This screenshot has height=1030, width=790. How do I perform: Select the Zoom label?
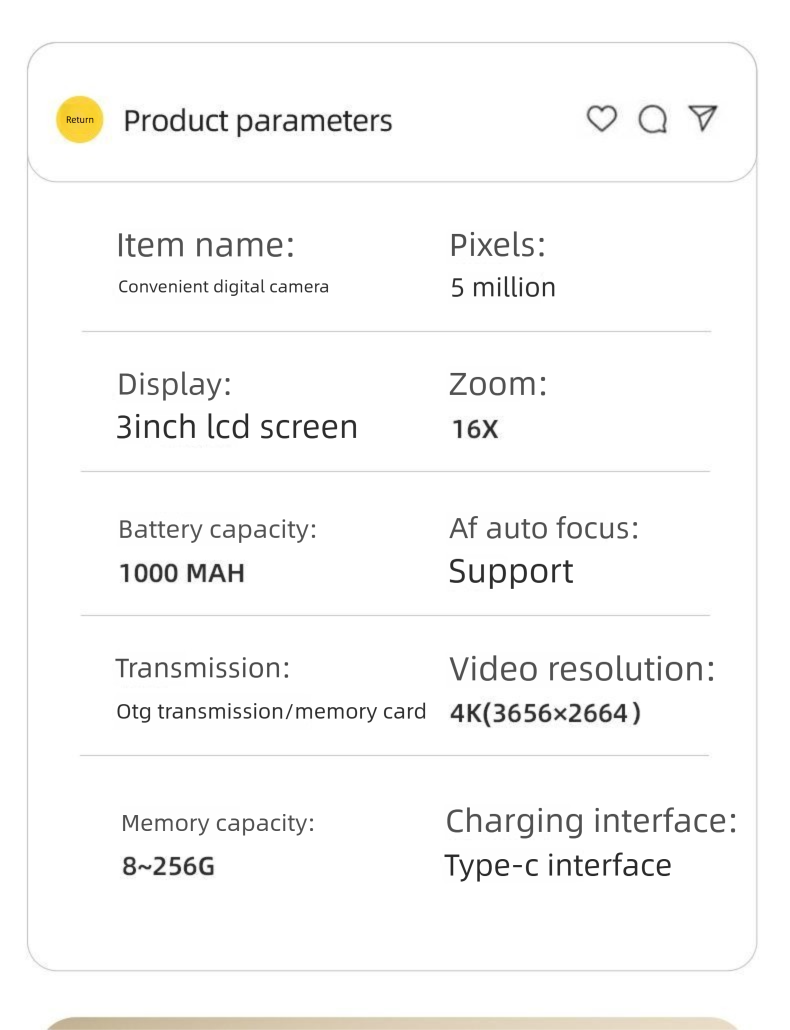coord(498,384)
